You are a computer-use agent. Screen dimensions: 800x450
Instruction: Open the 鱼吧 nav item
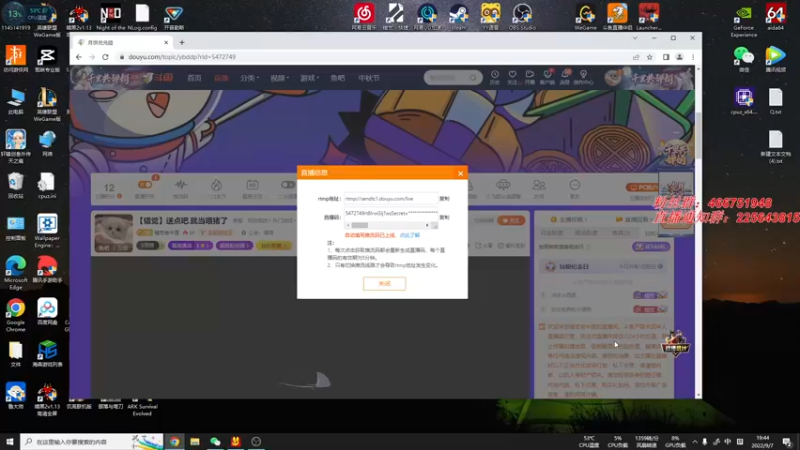(x=337, y=78)
